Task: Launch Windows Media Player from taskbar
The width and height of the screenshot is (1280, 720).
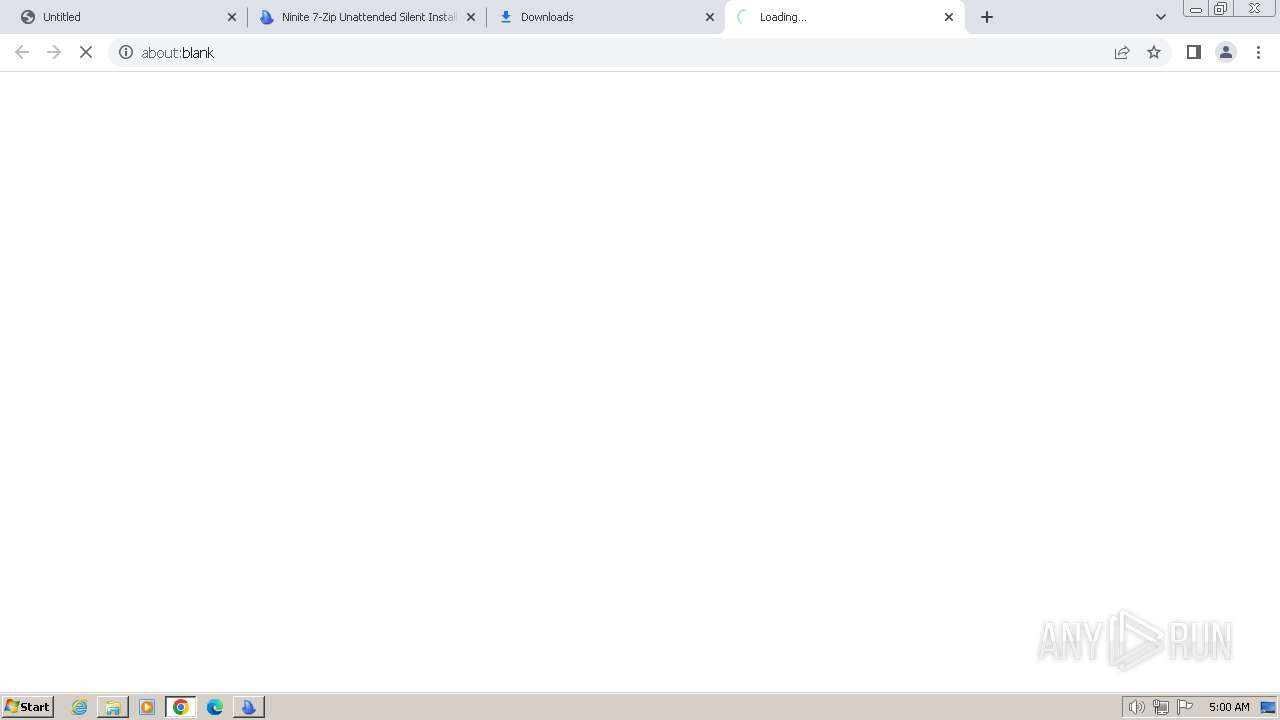Action: [147, 707]
